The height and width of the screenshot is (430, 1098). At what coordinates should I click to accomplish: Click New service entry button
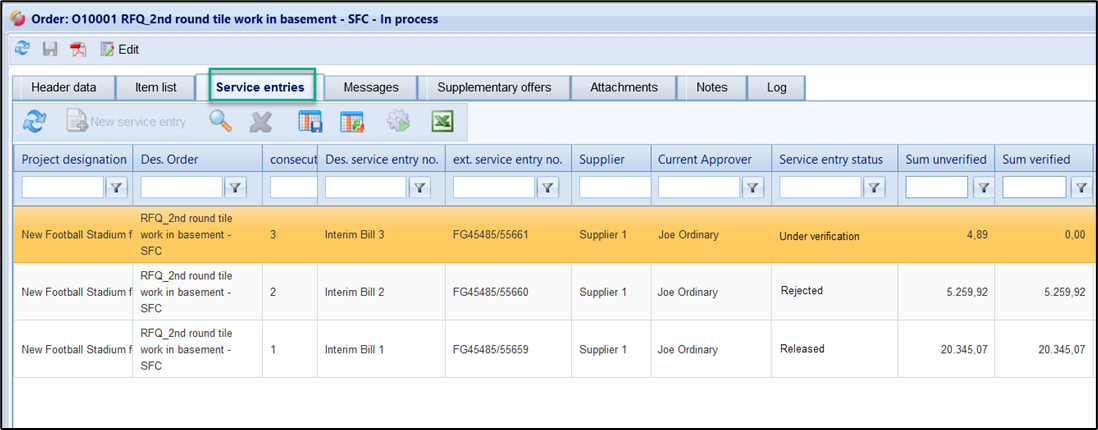(127, 122)
